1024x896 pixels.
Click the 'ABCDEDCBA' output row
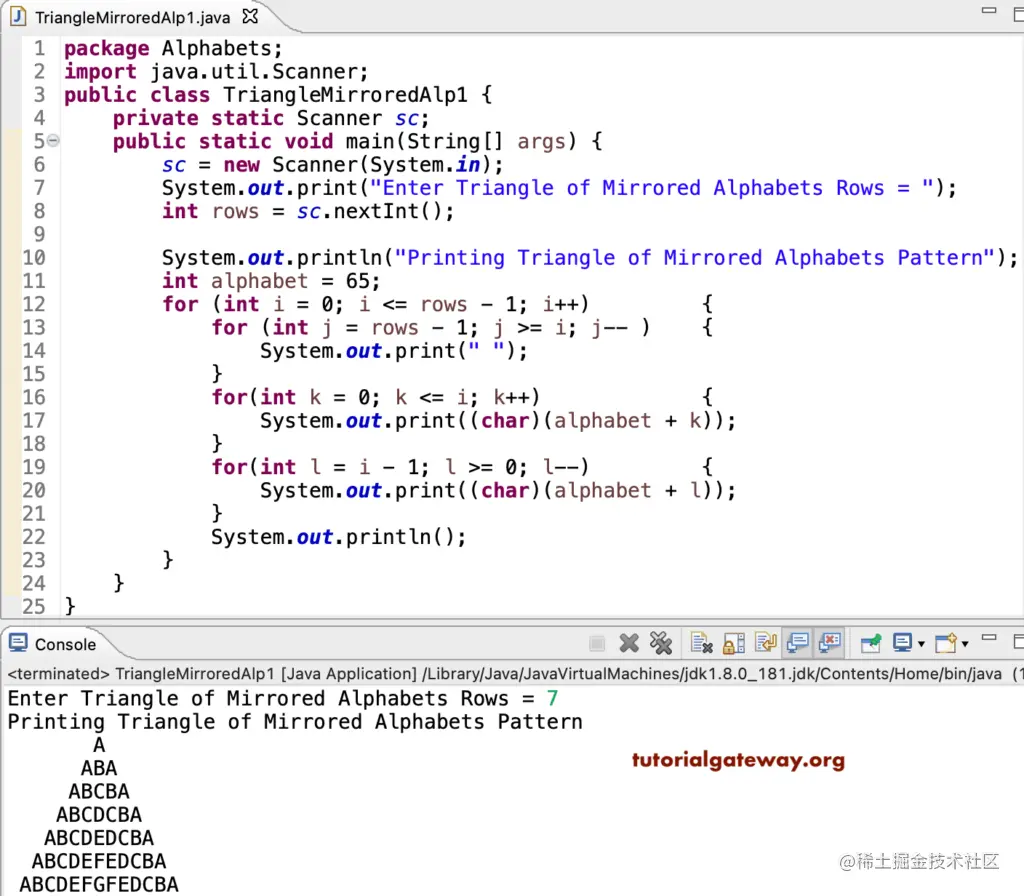coord(99,838)
